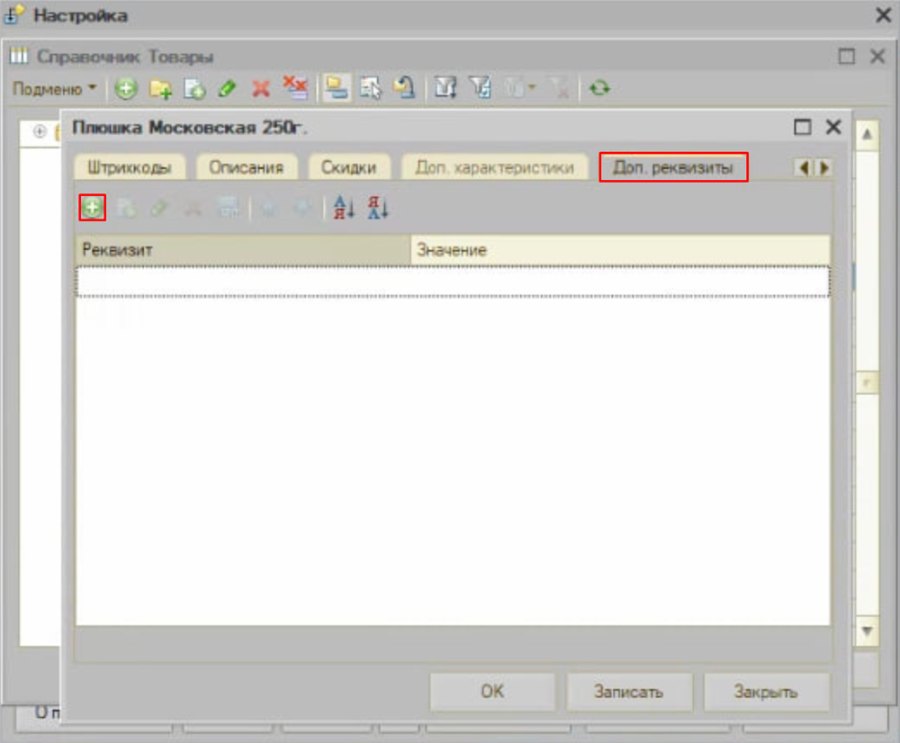The height and width of the screenshot is (743, 900).
Task: Copy item icon in Справочник Товары toolbar
Action: (194, 89)
